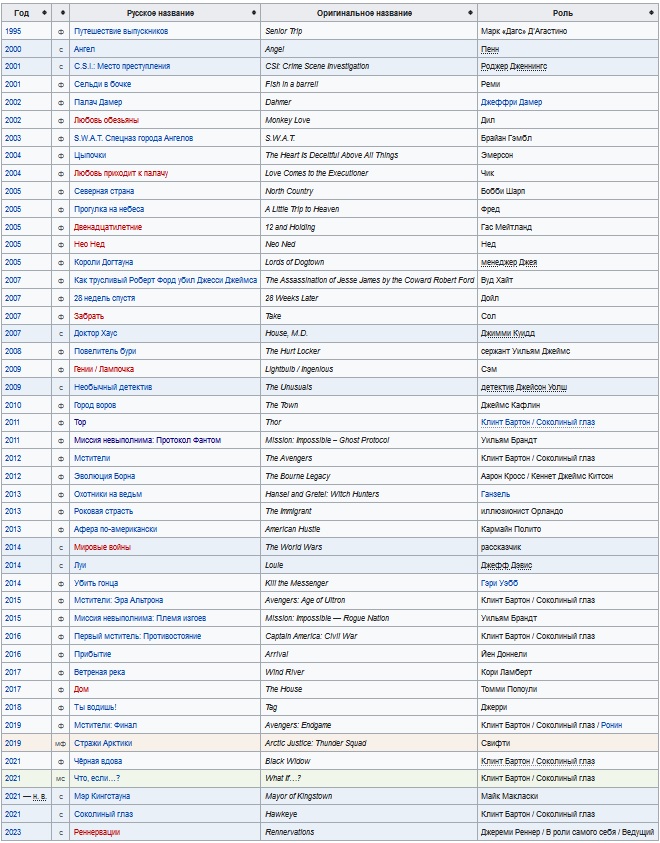Open Прибытие film link
660x843 pixels.
pos(92,654)
